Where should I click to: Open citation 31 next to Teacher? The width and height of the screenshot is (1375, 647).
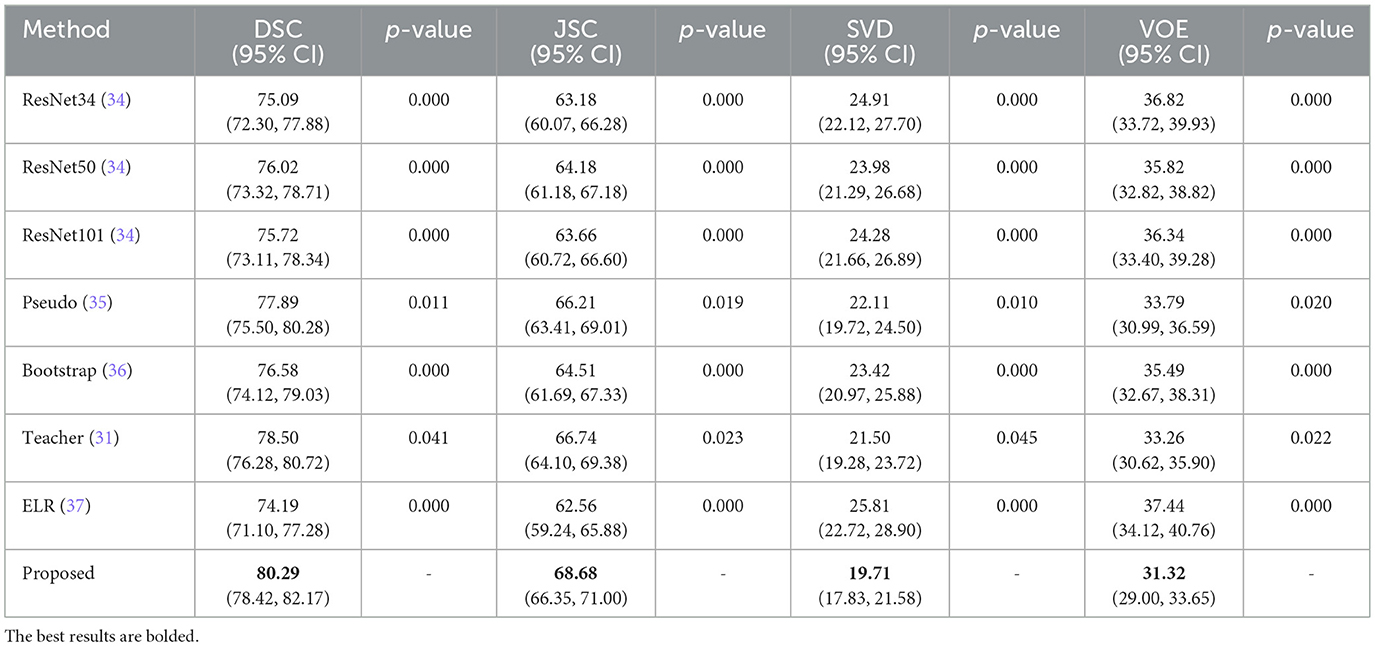pyautogui.click(x=101, y=438)
